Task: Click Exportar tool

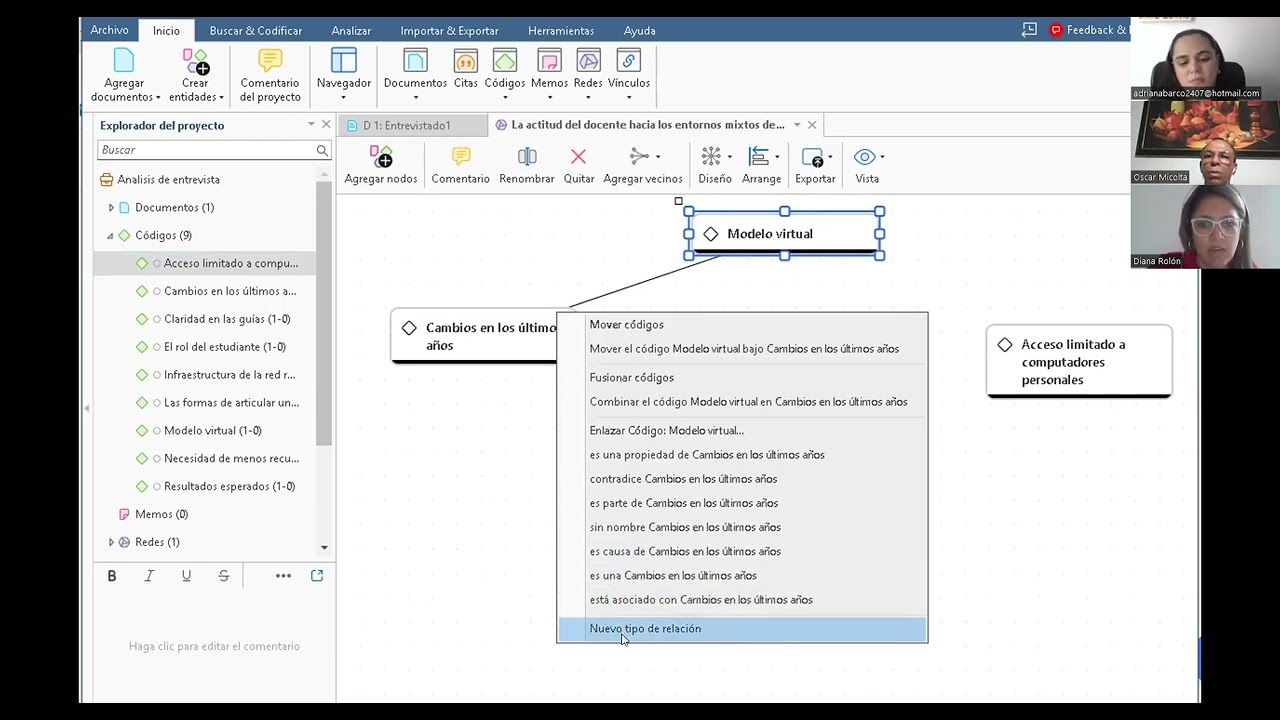Action: click(x=815, y=166)
